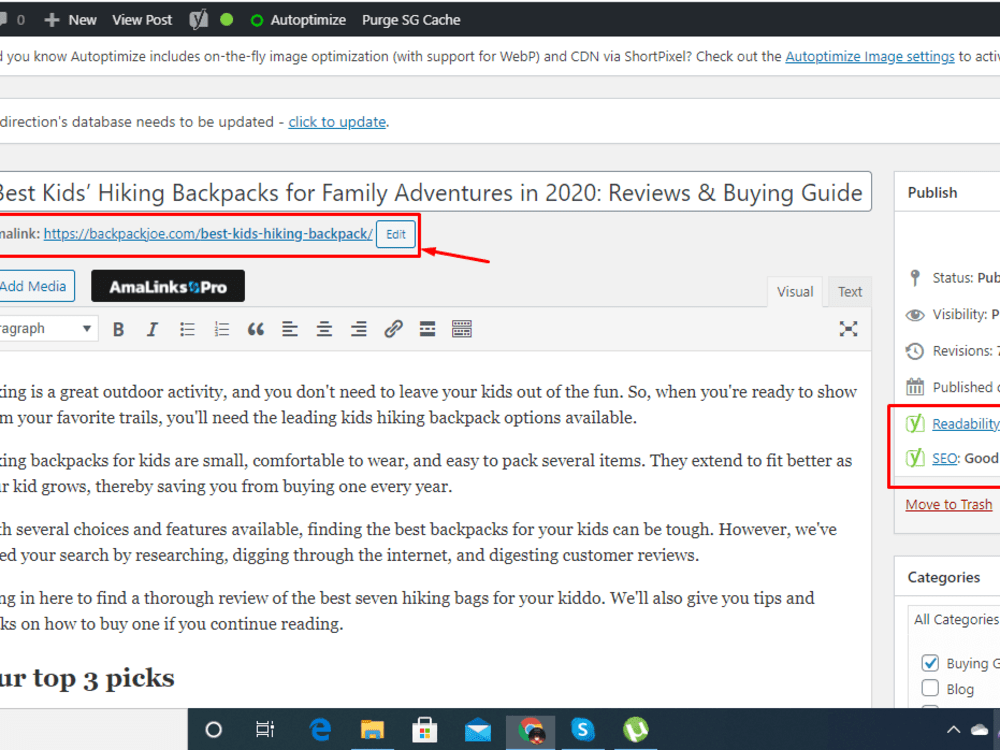Click the Publish panel heading
Viewport: 1000px width, 750px height.
tap(932, 193)
